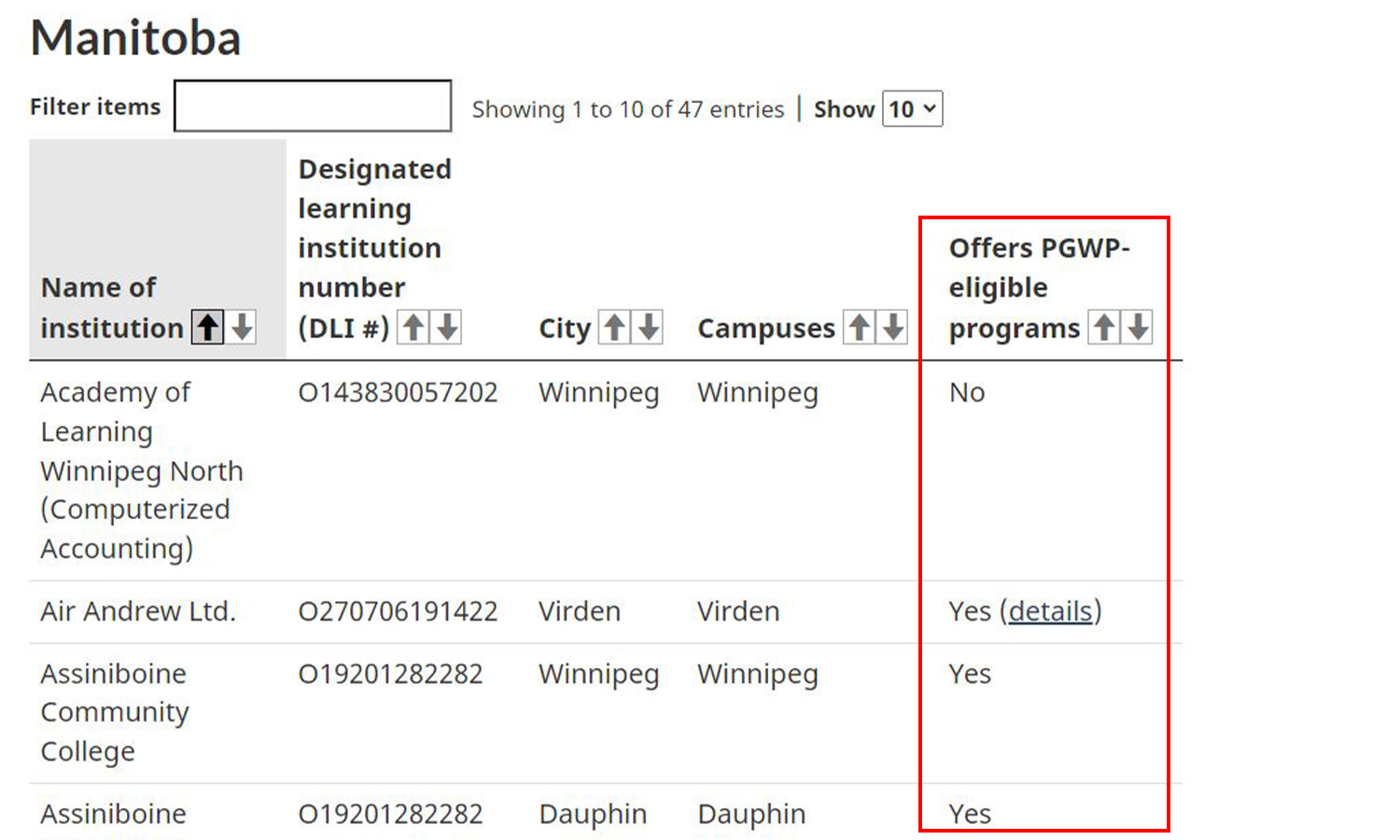Click inside the Filter items text box
Viewport: 1400px width, 840px height.
[312, 105]
